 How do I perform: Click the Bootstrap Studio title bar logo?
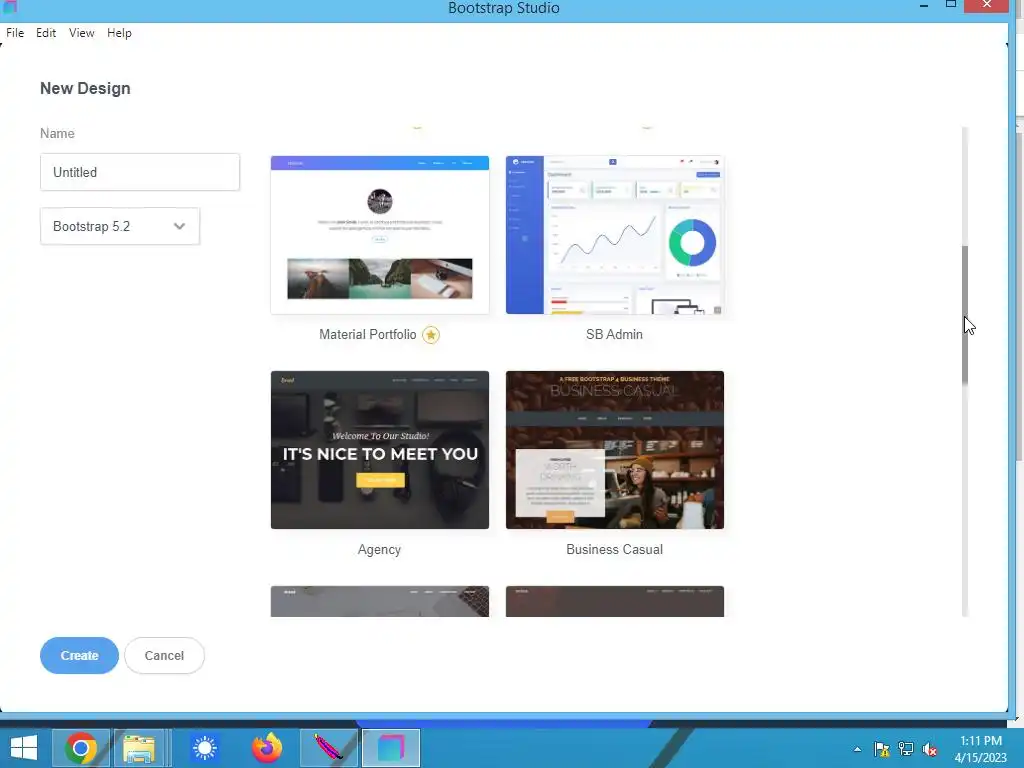pos(10,7)
